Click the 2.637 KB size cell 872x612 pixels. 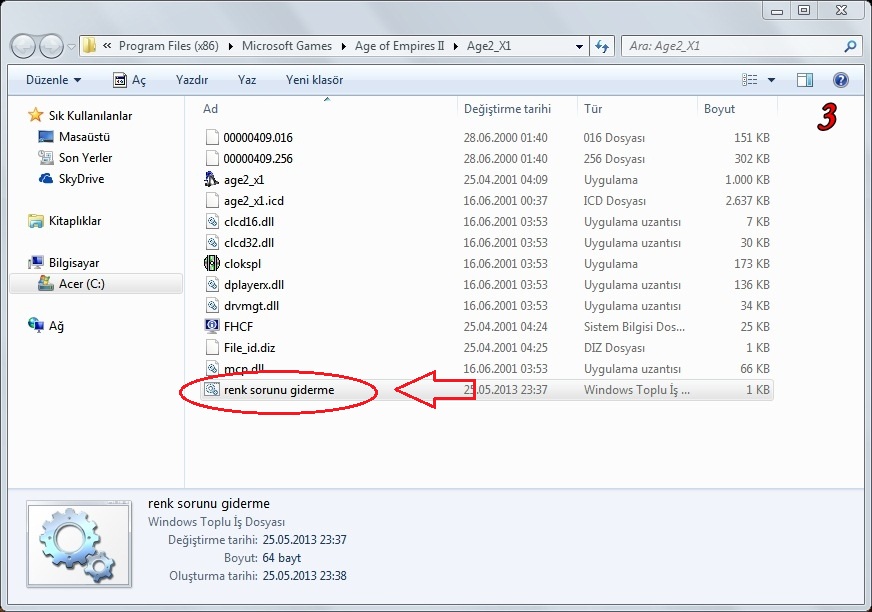coord(747,201)
